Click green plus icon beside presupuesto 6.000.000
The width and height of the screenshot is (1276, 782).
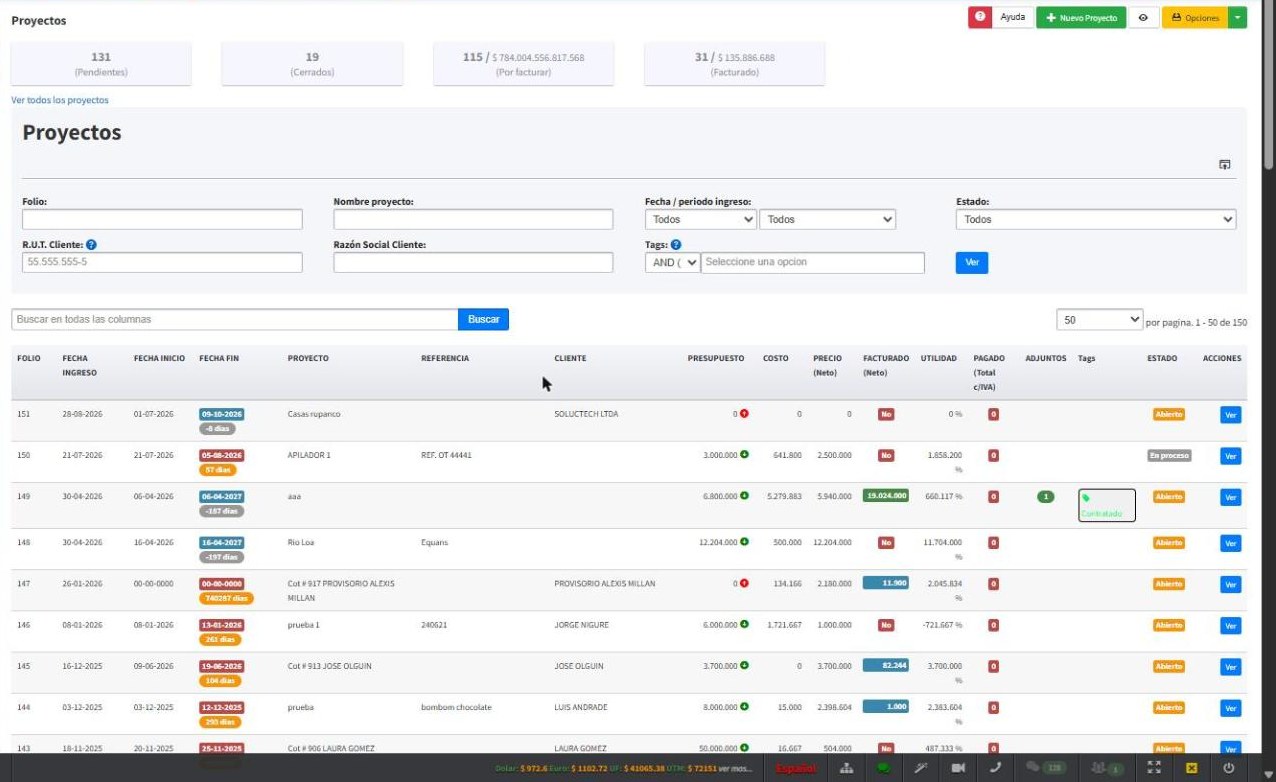pos(744,624)
